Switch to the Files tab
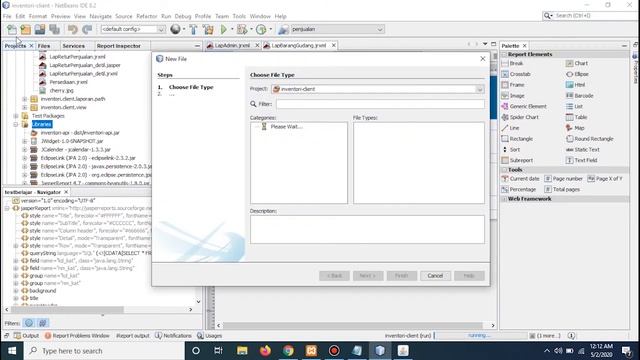Screen dimensions: 640x360 [44, 46]
